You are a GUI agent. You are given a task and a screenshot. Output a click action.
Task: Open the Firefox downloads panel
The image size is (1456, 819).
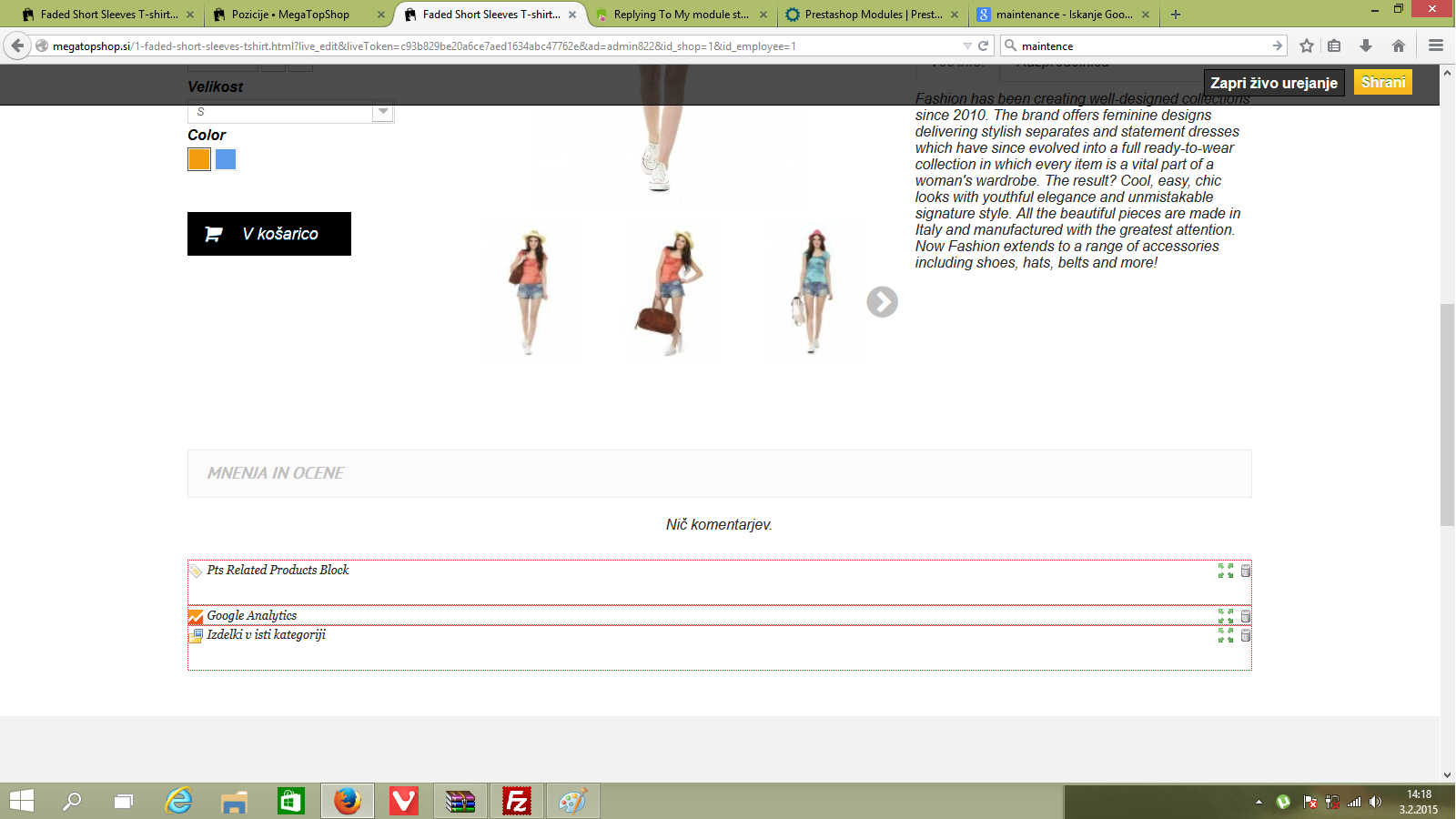[x=1366, y=45]
